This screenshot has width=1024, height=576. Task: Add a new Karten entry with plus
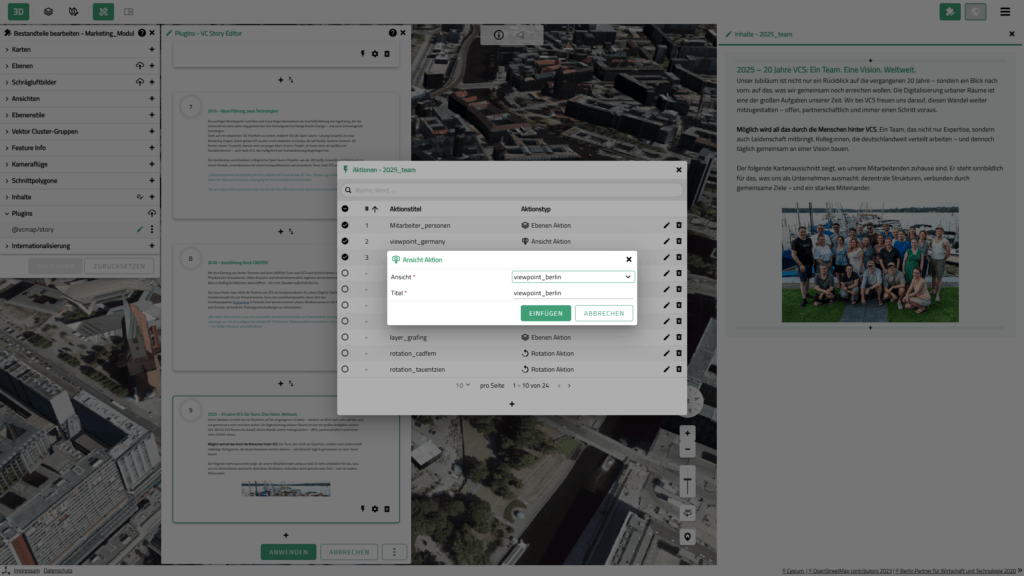pos(152,50)
